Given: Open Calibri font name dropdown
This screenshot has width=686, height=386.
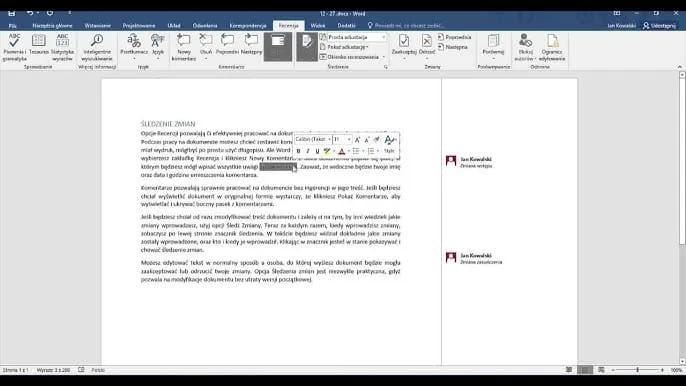Looking at the screenshot, I should [329, 139].
